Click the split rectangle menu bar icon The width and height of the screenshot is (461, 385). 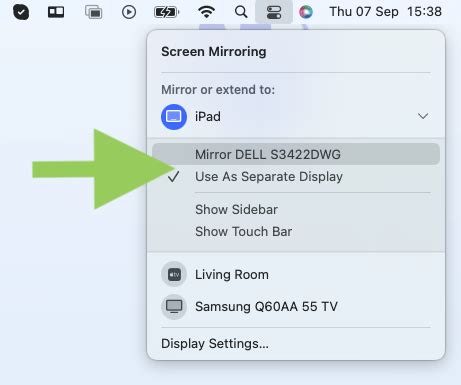click(x=56, y=12)
